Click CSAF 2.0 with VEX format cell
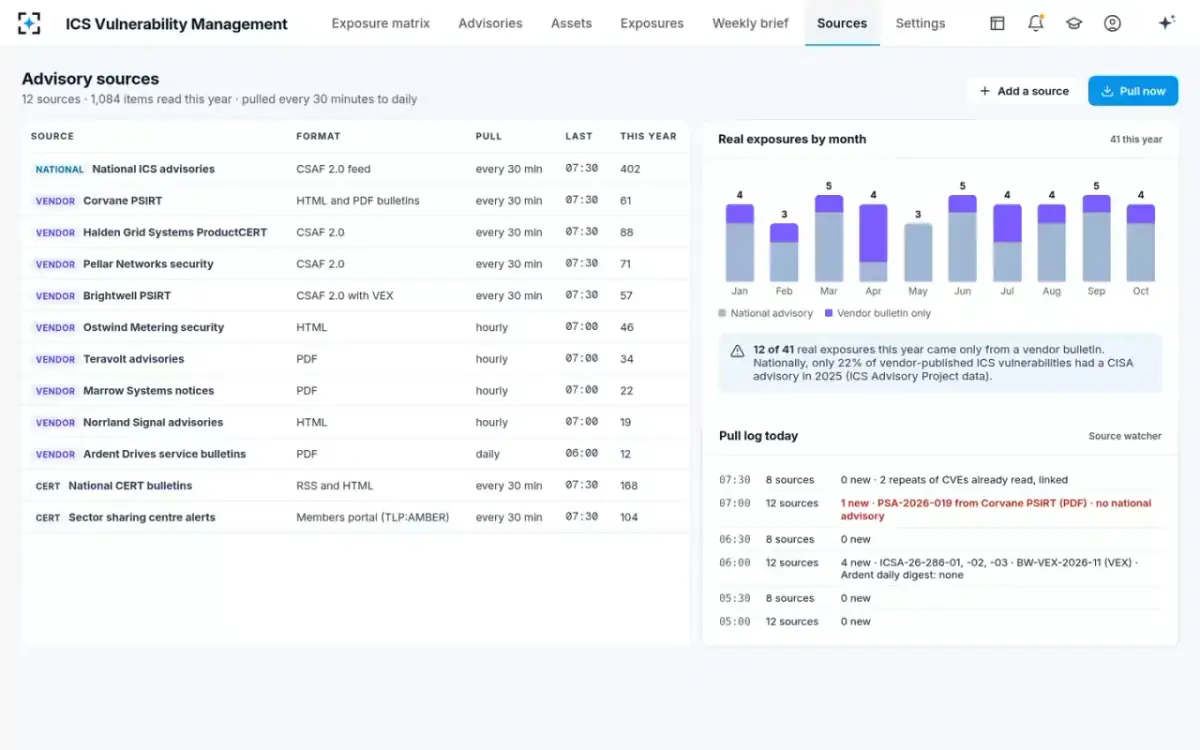Image resolution: width=1200 pixels, height=750 pixels. 347,296
